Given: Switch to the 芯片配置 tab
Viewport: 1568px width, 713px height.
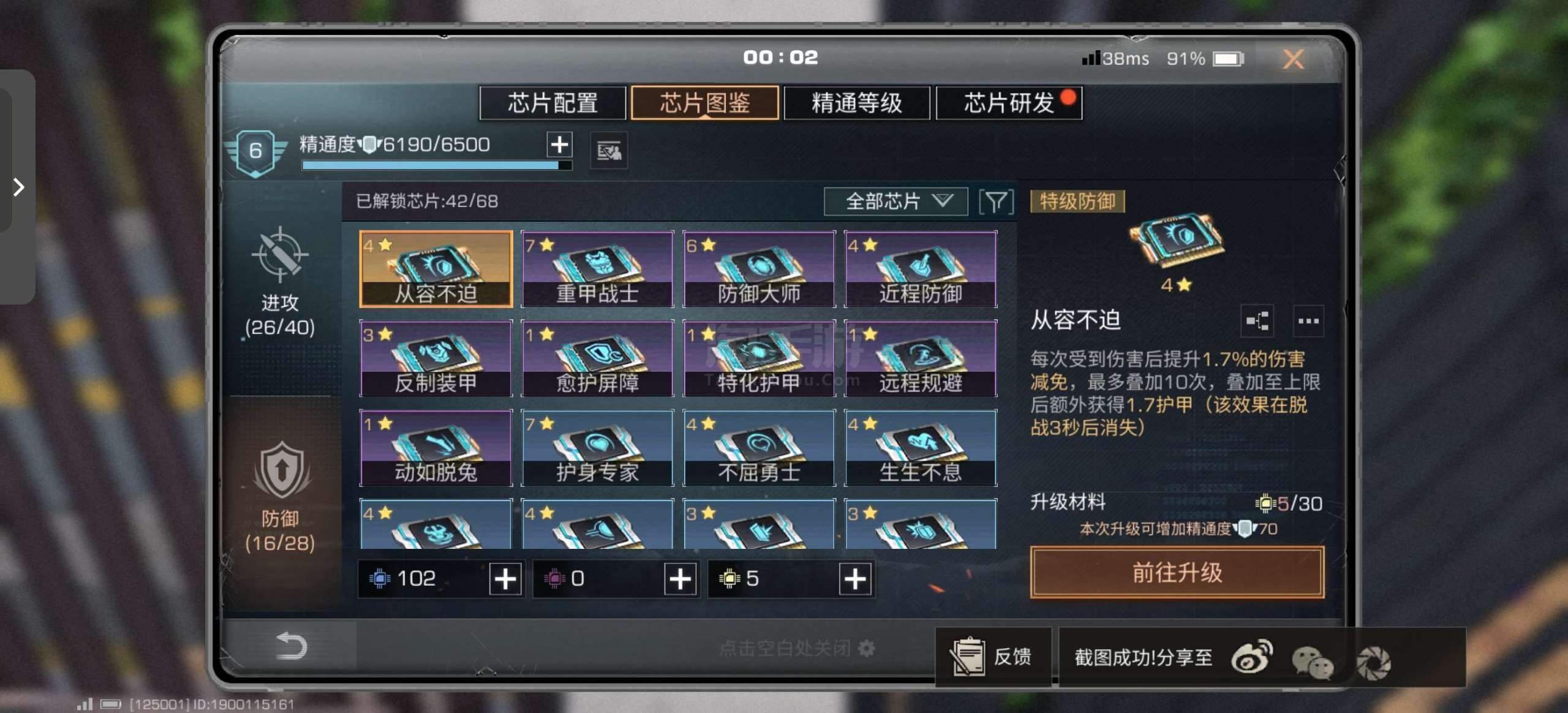Looking at the screenshot, I should [x=552, y=103].
